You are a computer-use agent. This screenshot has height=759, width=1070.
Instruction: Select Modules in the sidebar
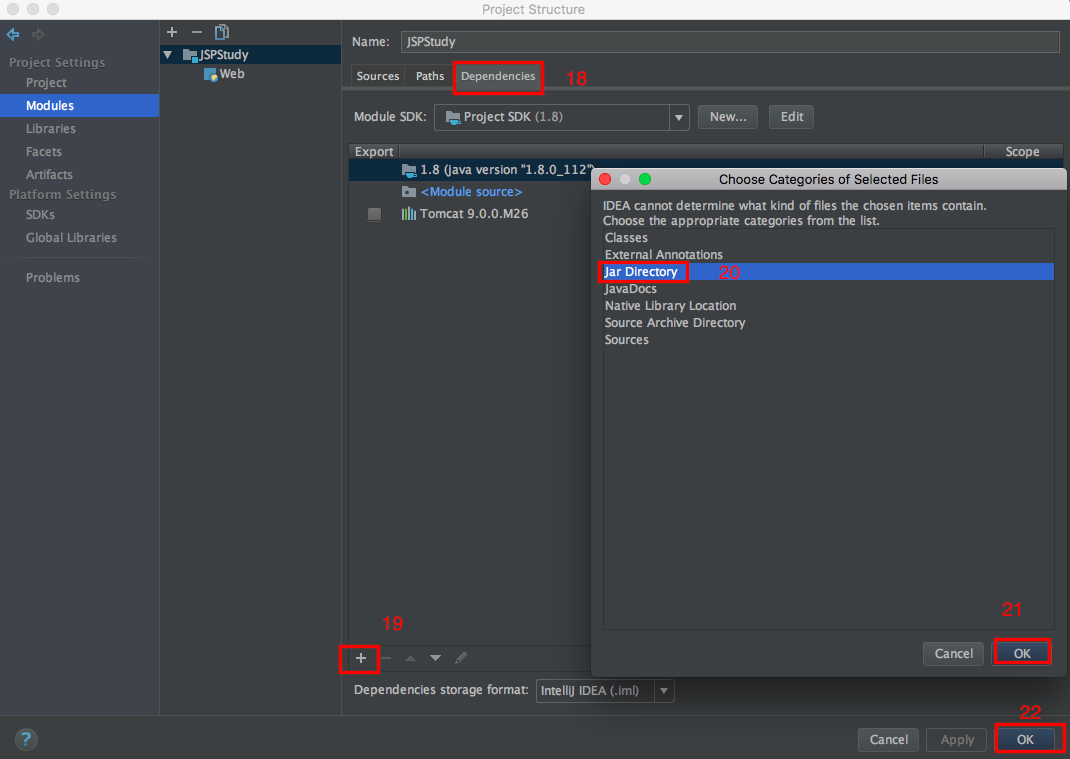(x=50, y=106)
